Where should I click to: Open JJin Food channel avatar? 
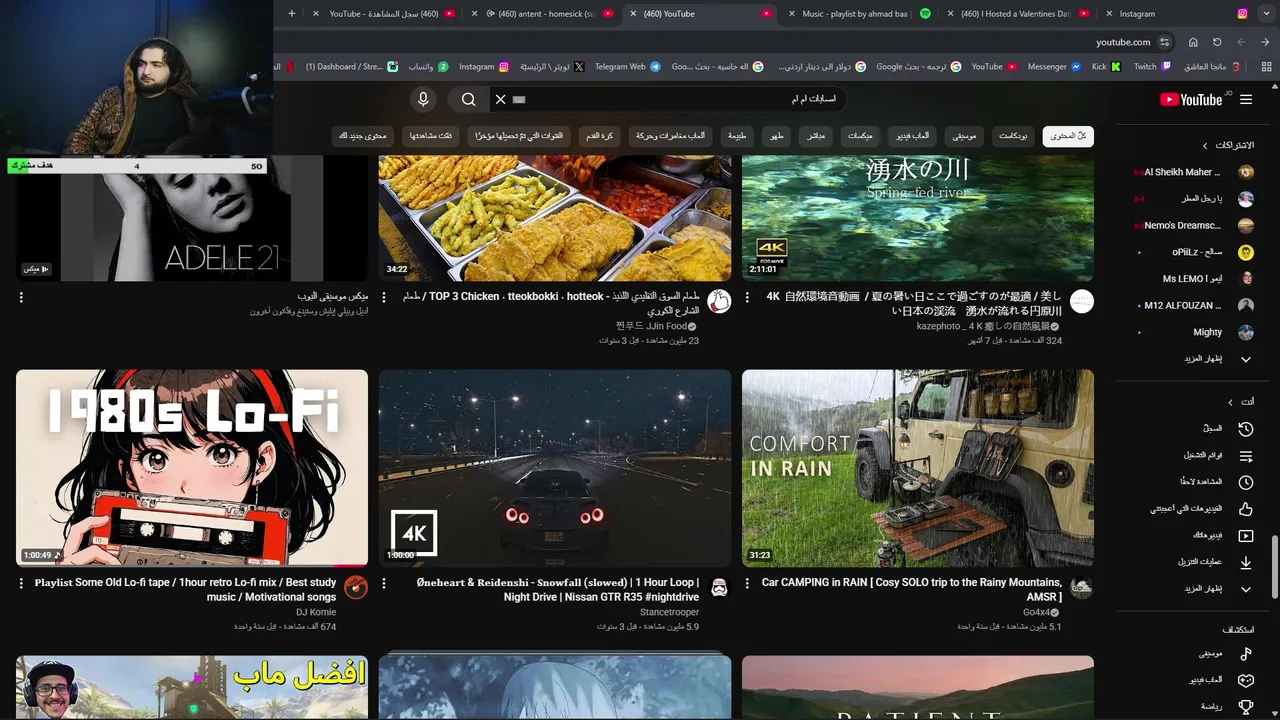[x=719, y=301]
